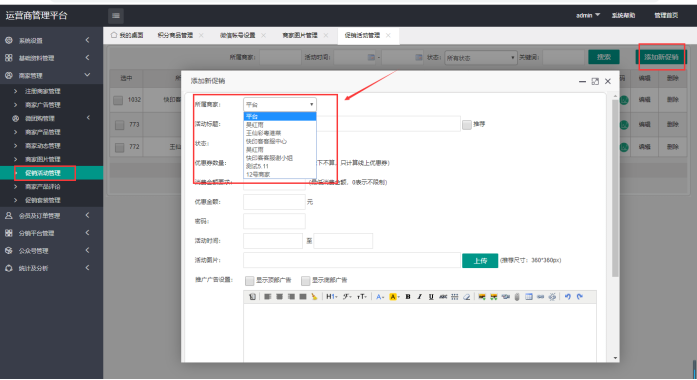Switch to the 积分商品管理 tab
Viewport: 697px width, 380px height.
(x=175, y=36)
